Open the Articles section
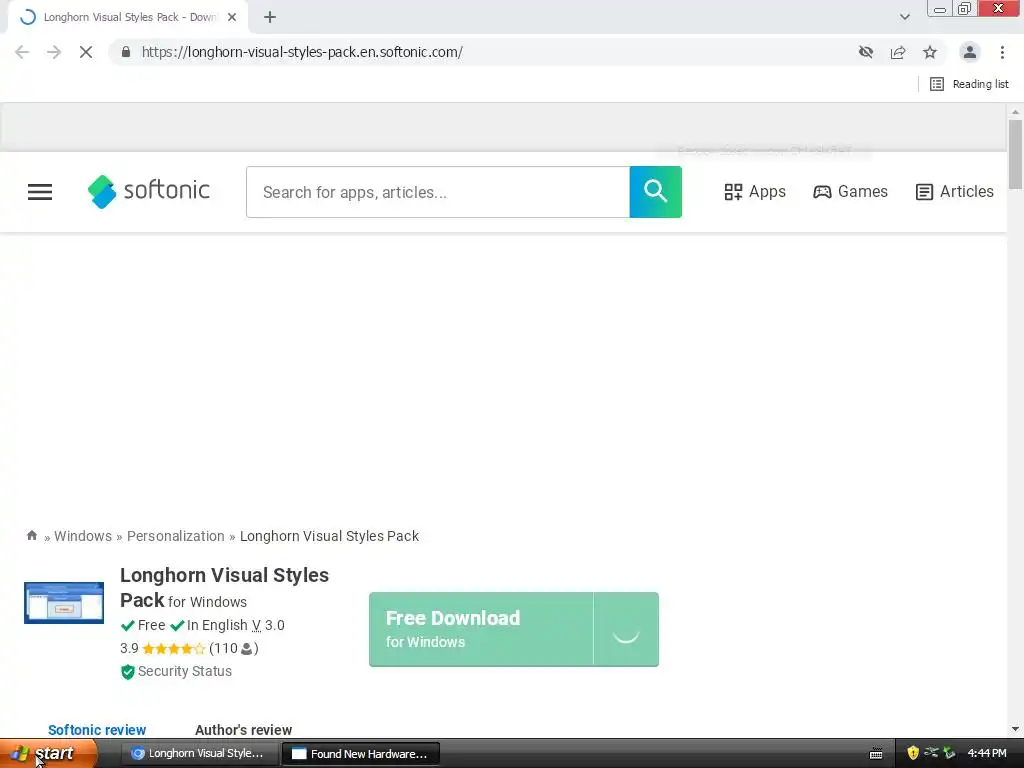The height and width of the screenshot is (768, 1024). point(955,191)
